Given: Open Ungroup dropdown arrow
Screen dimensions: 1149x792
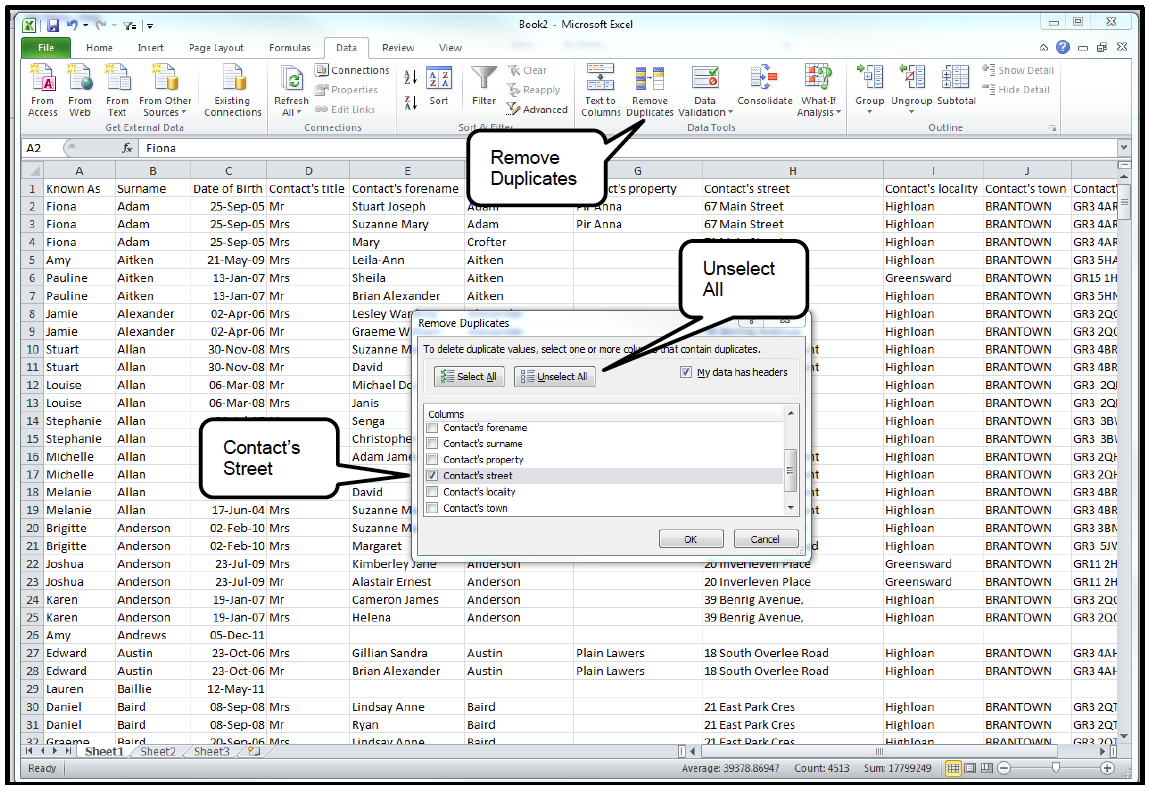Looking at the screenshot, I should point(912,112).
